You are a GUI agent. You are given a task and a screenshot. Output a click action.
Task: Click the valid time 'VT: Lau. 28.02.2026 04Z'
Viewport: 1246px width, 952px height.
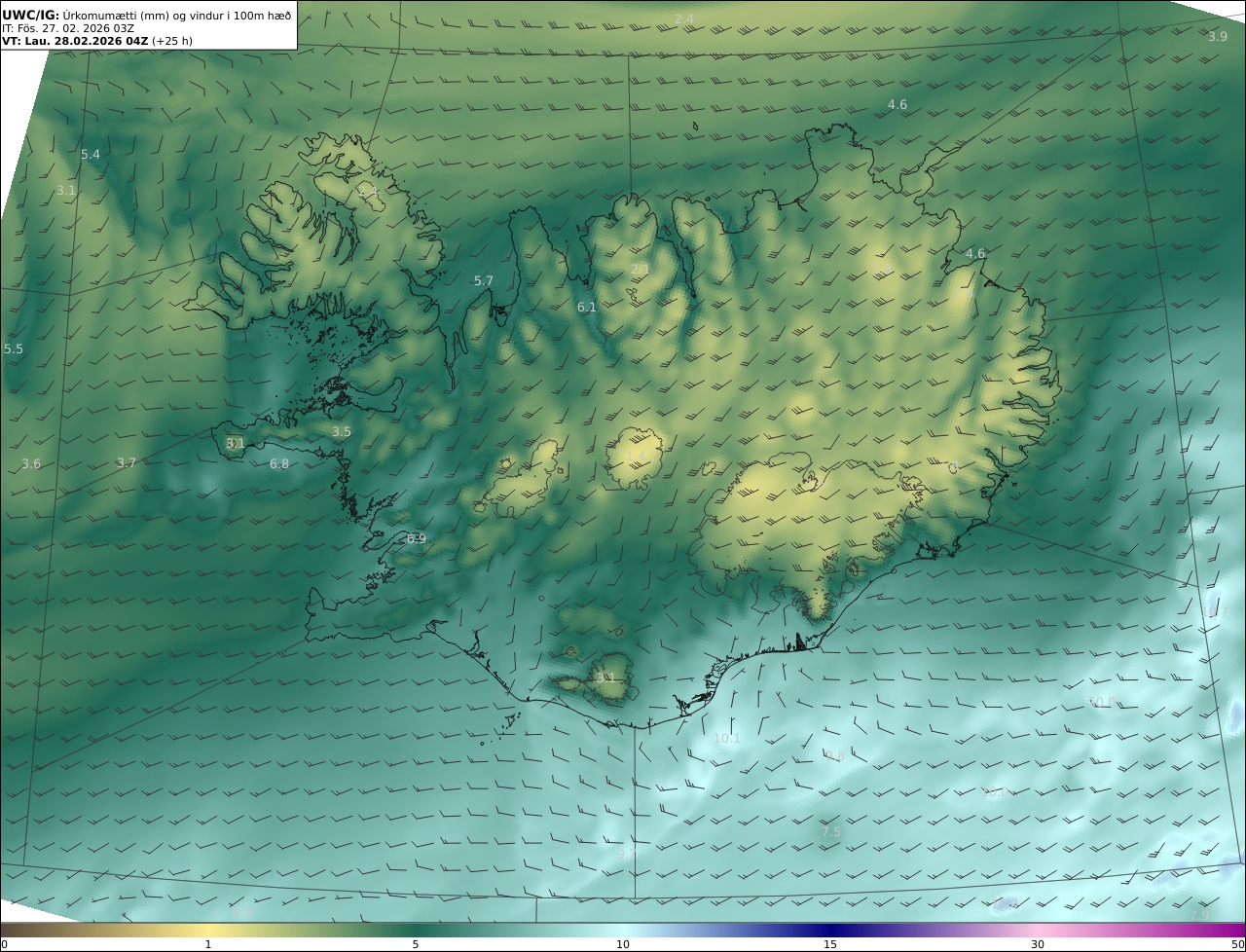click(x=75, y=41)
